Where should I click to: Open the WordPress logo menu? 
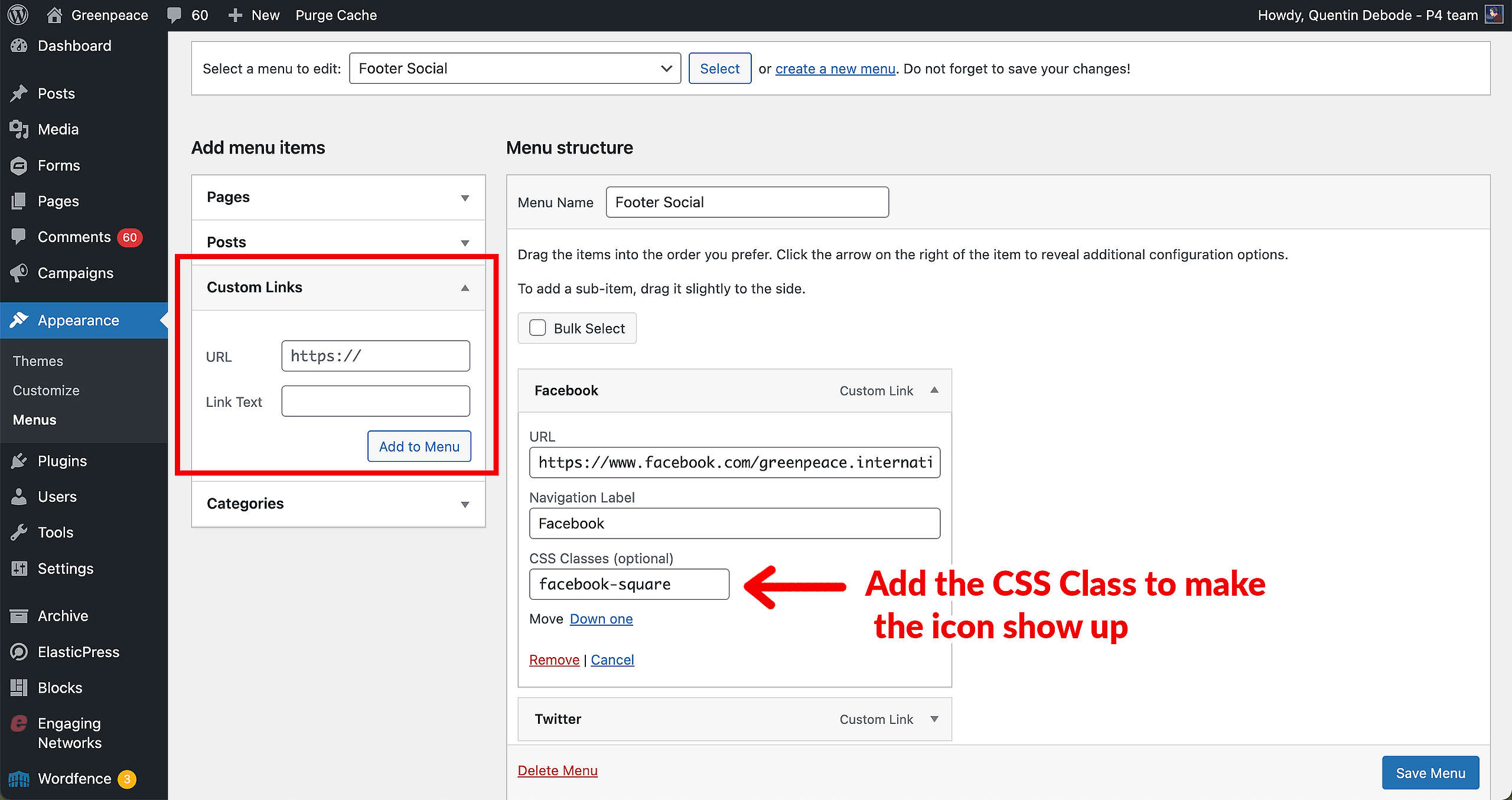pos(18,15)
